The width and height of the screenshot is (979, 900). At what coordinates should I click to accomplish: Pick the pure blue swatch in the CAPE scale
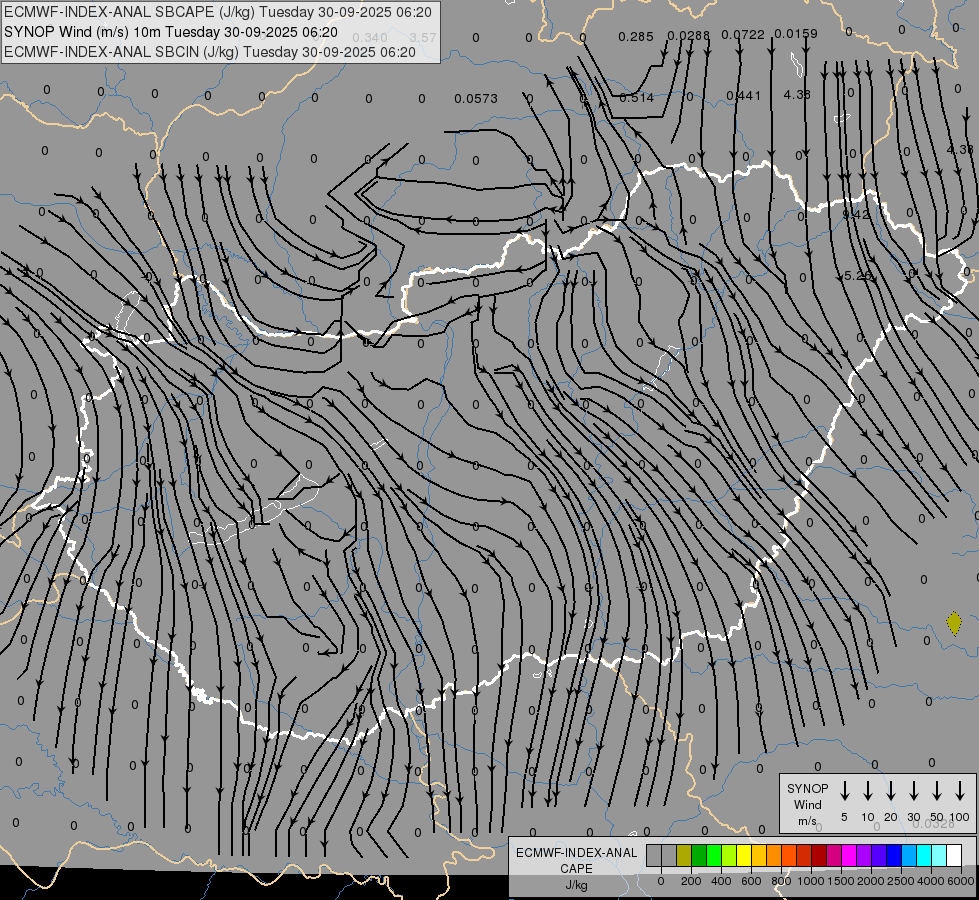pos(894,855)
